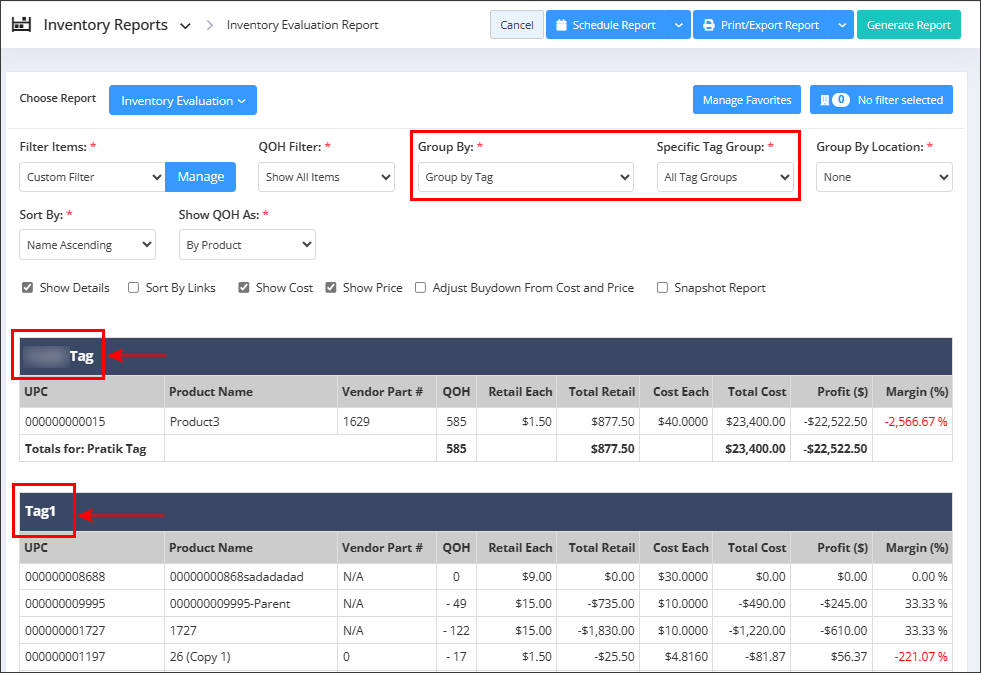Image resolution: width=981 pixels, height=673 pixels.
Task: Toggle the Show Cost checkbox
Action: click(243, 288)
